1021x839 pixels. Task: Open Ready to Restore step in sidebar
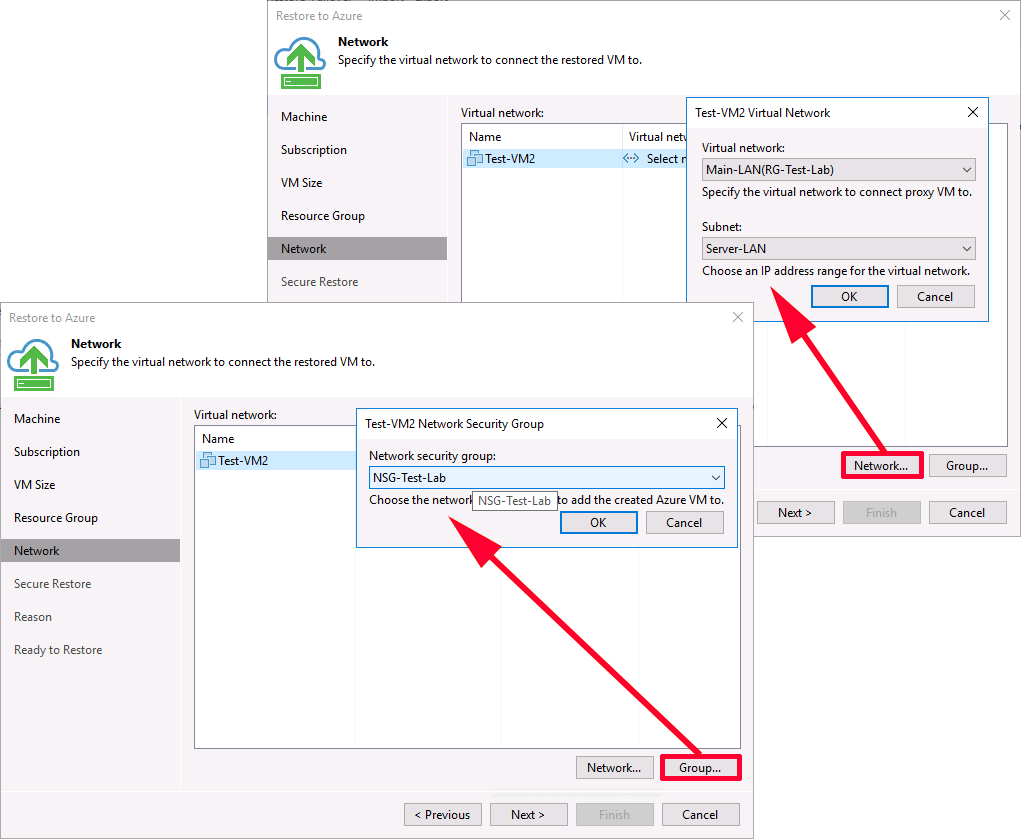click(x=58, y=650)
